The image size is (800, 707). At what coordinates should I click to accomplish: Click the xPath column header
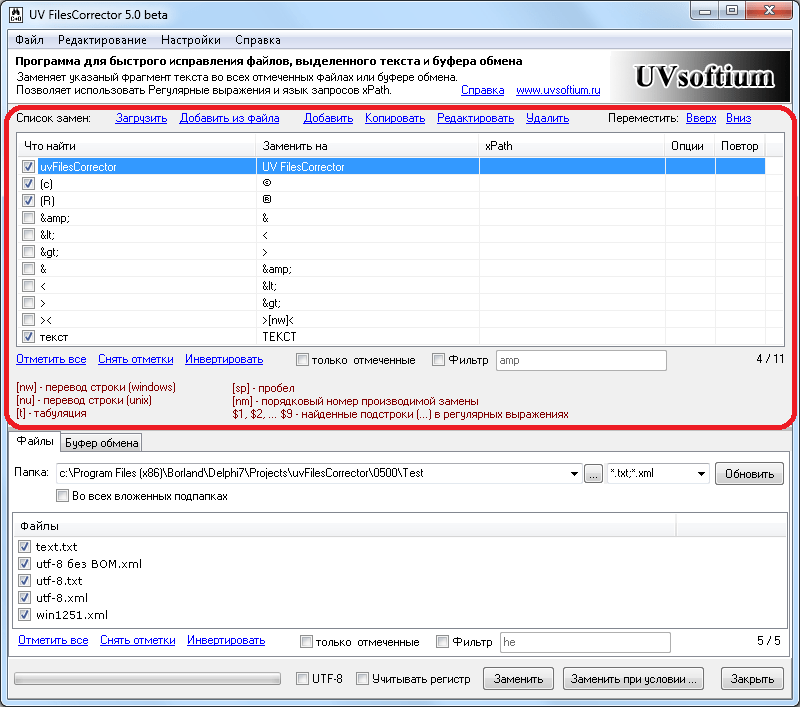(x=572, y=146)
